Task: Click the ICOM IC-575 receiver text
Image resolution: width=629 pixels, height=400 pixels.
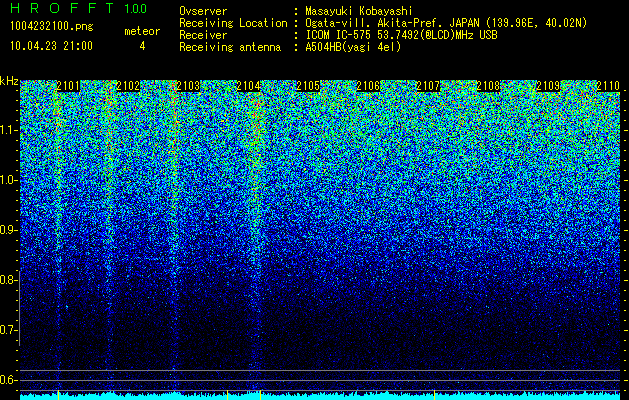Action: pyautogui.click(x=401, y=35)
